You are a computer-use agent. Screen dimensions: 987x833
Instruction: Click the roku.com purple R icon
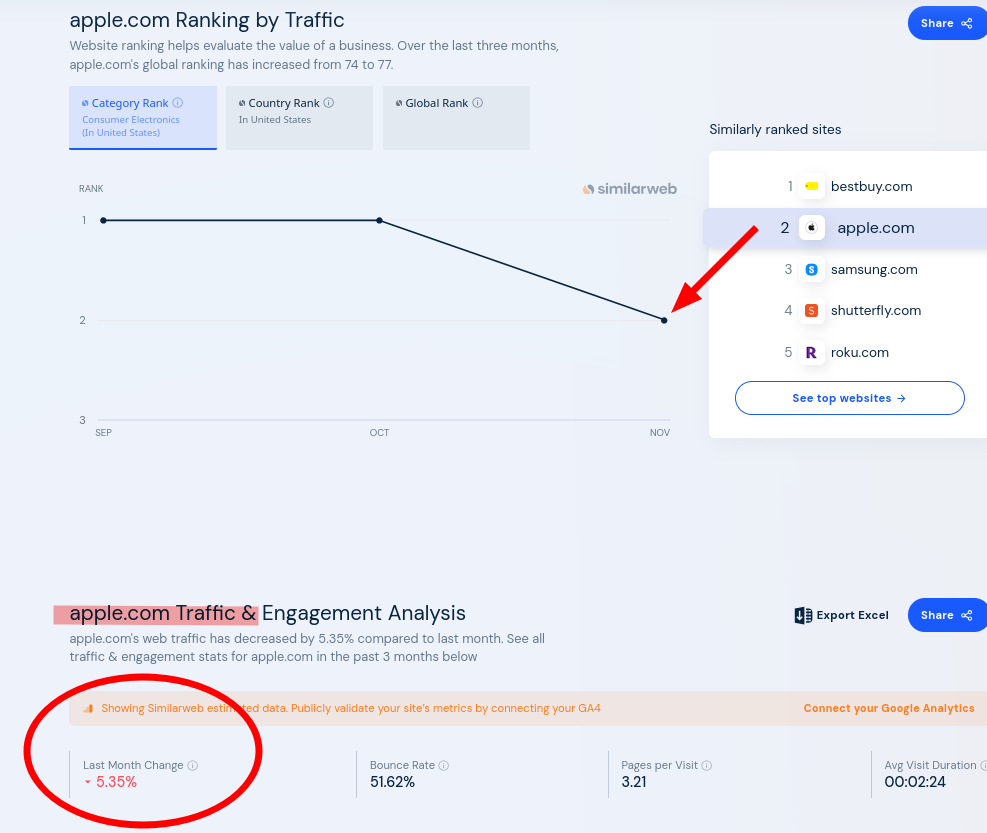click(811, 352)
